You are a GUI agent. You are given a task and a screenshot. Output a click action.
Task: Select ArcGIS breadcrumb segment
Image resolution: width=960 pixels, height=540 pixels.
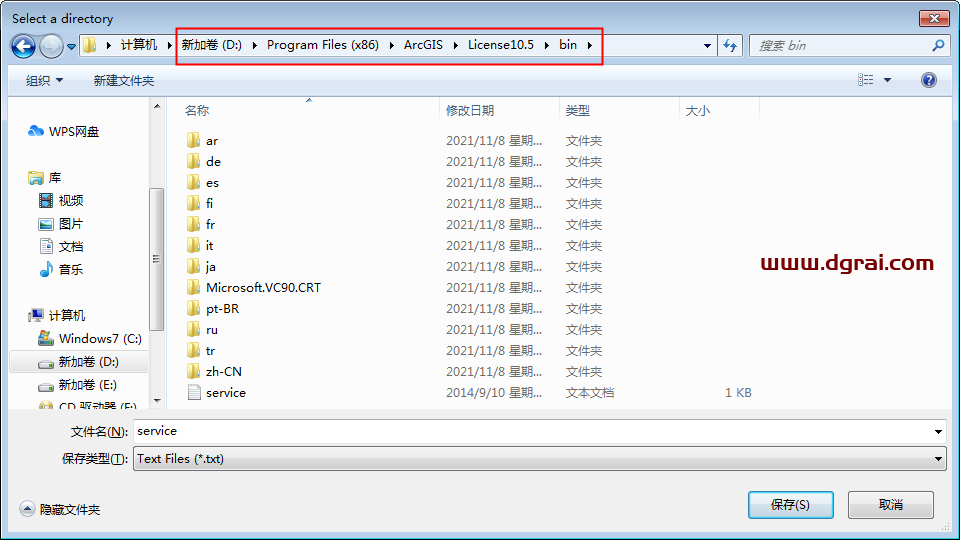click(423, 45)
